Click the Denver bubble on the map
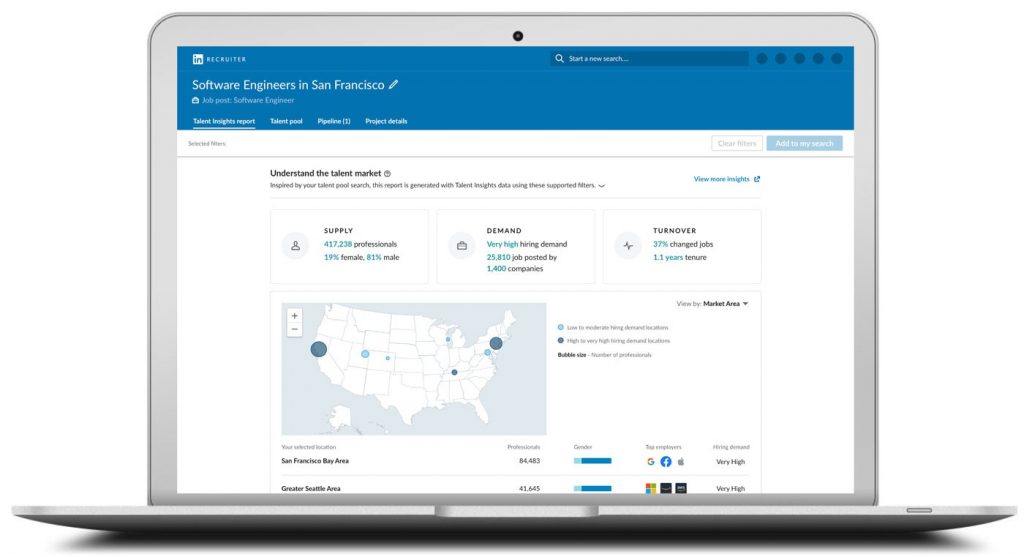Viewport: 1024px width, 557px height. [388, 358]
